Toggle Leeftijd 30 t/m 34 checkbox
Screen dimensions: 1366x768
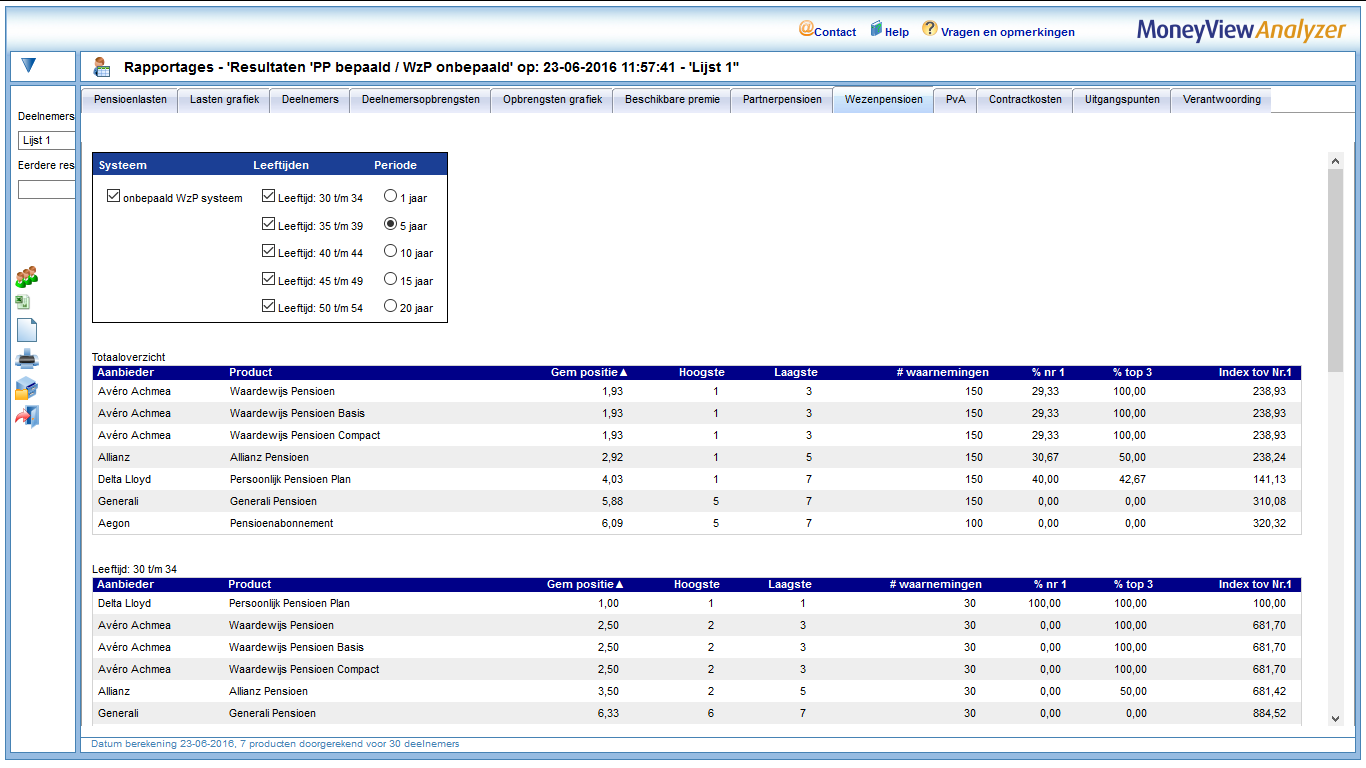[268, 196]
